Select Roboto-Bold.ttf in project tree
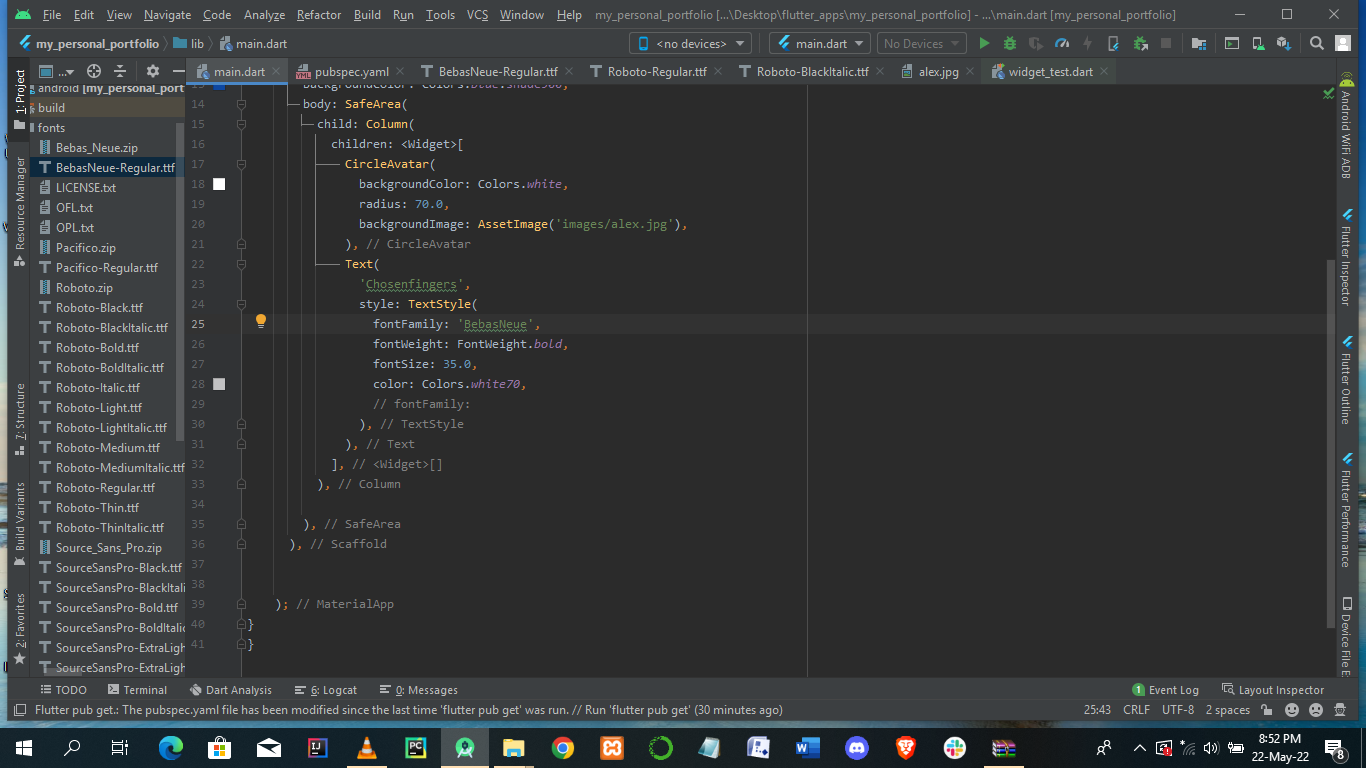 97,348
